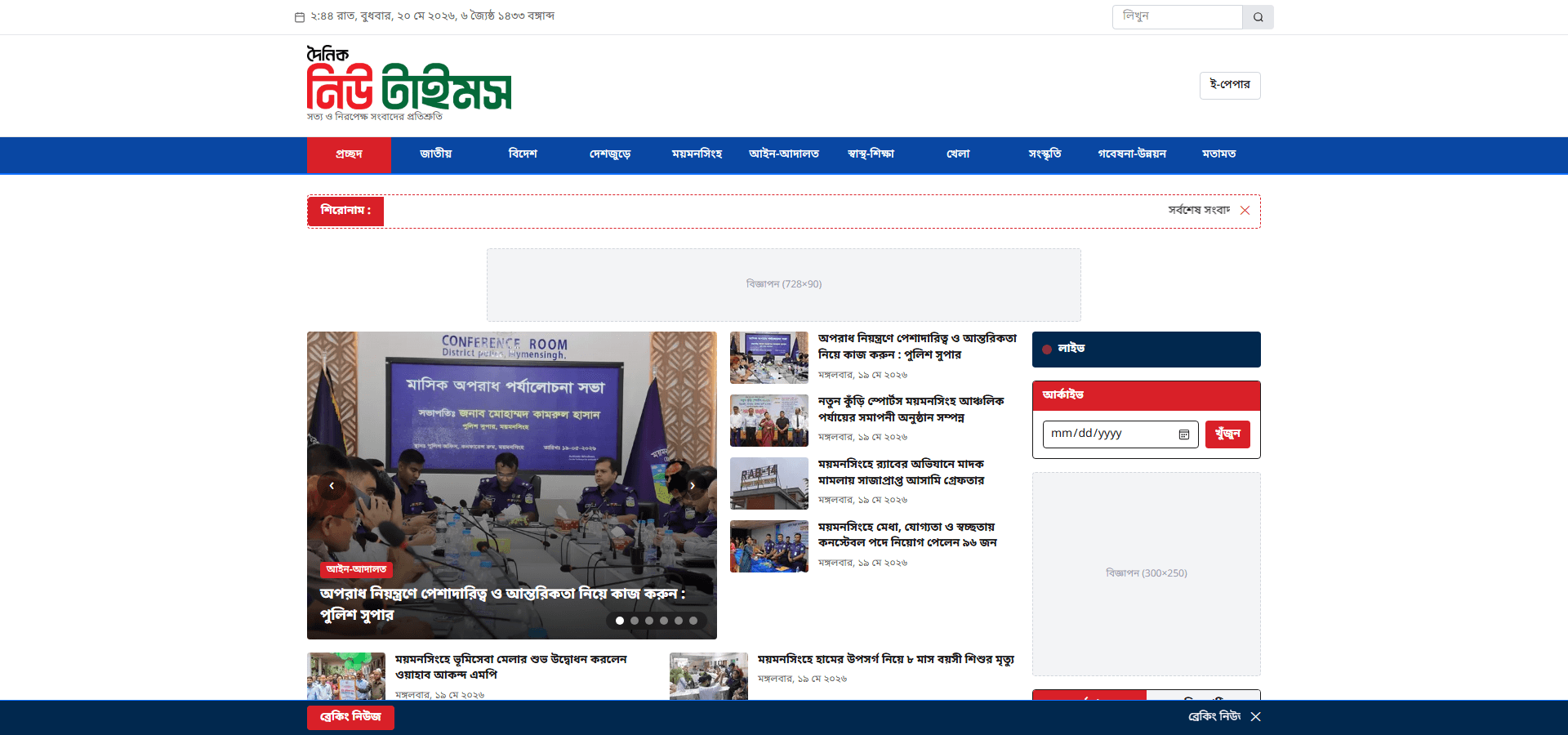Click the শিরোনাম headline label
1568x735 pixels.
[345, 212]
